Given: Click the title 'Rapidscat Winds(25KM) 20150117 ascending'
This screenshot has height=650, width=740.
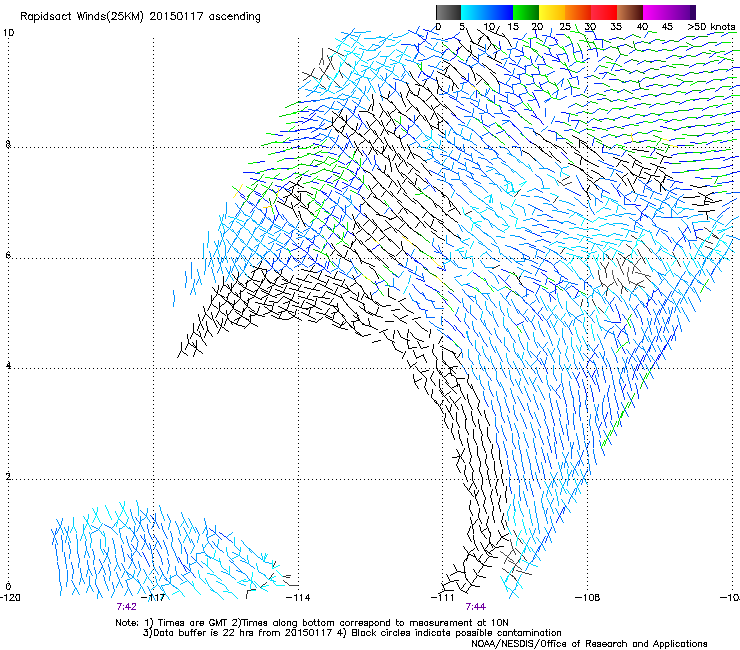Looking at the screenshot, I should [140, 17].
